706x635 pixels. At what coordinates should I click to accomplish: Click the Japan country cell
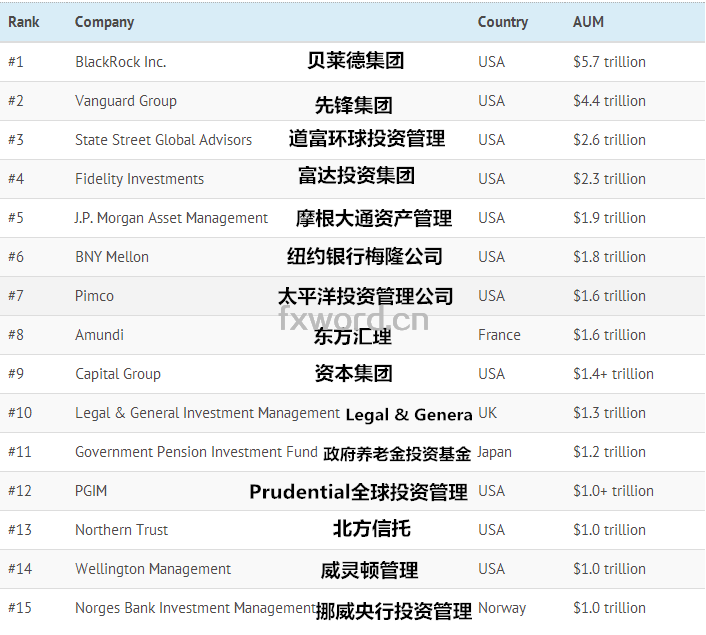pyautogui.click(x=494, y=452)
